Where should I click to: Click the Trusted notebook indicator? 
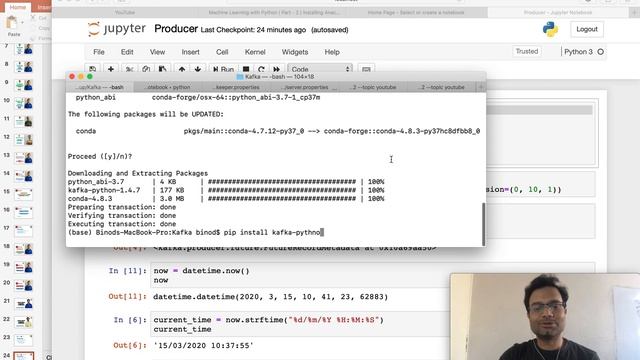tap(527, 51)
